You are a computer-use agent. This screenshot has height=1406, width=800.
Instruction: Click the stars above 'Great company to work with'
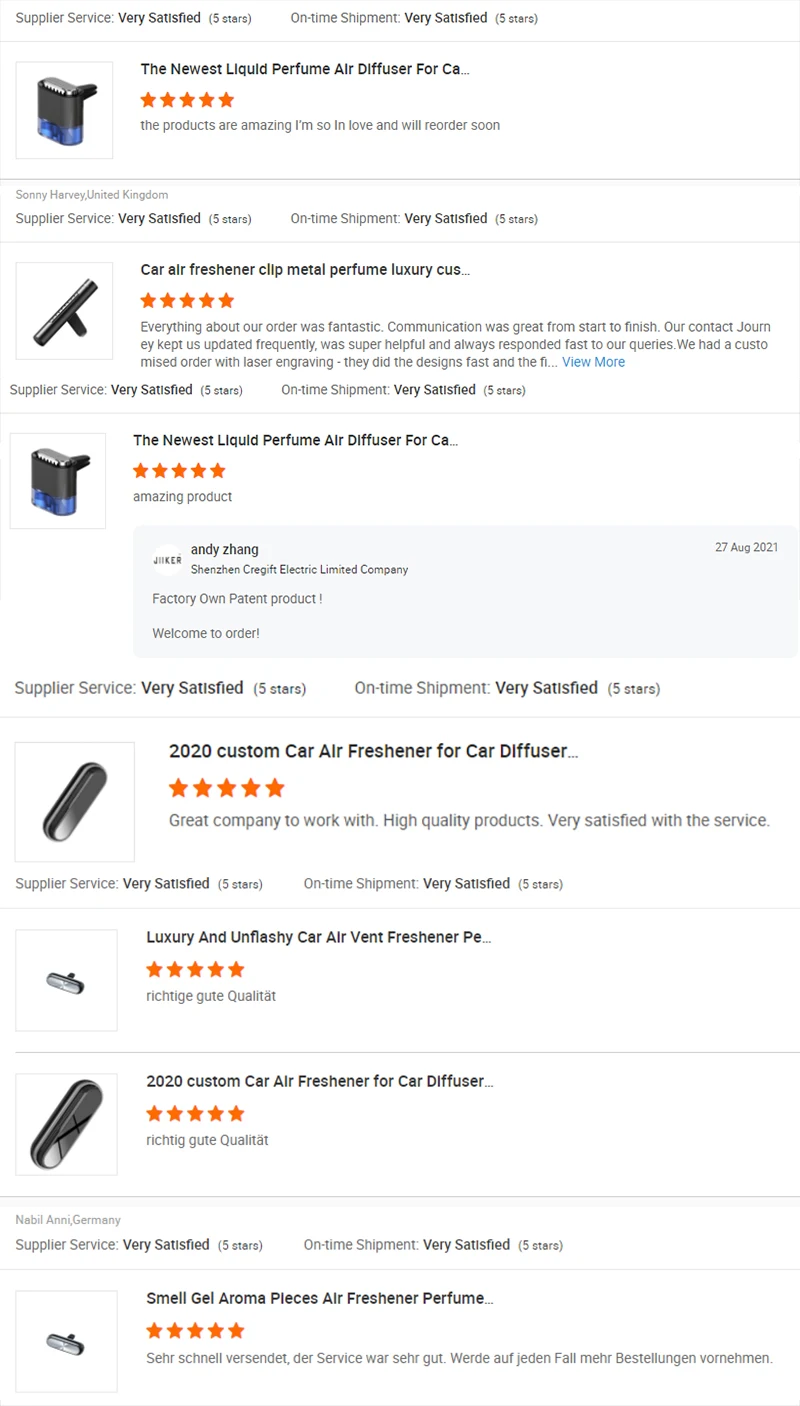[x=227, y=788]
